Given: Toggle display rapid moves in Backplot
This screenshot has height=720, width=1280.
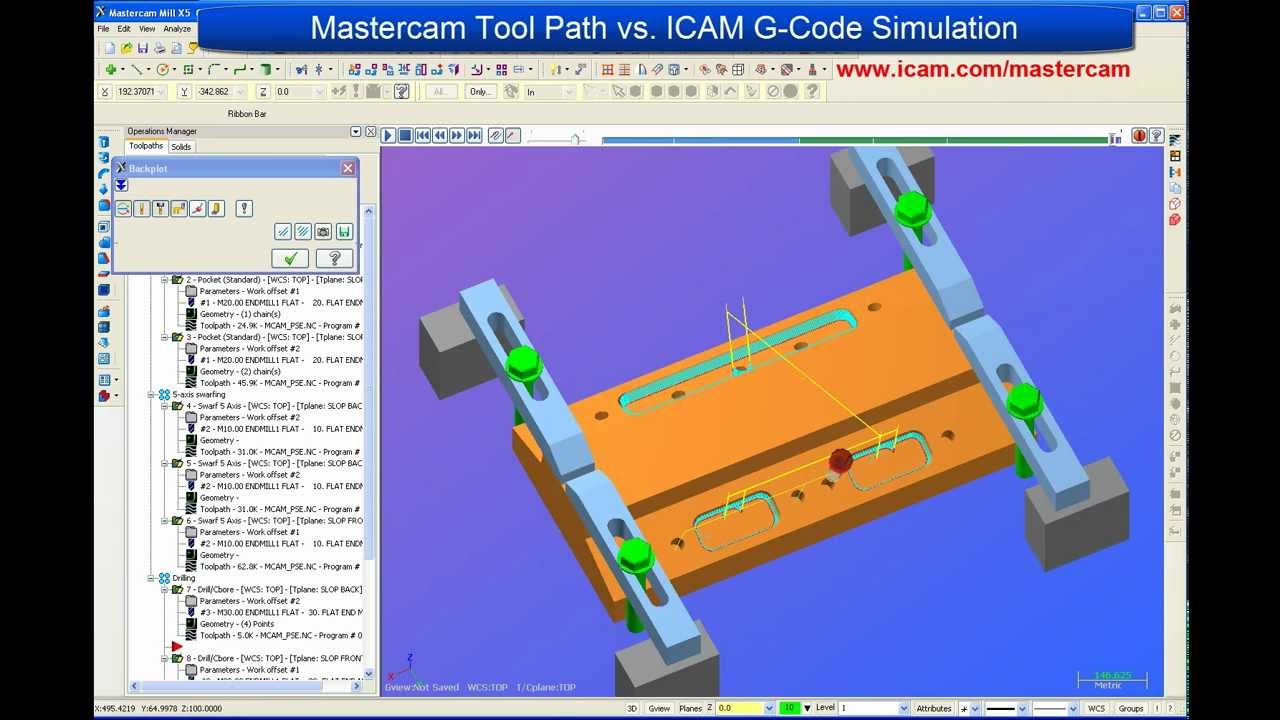Looking at the screenshot, I should [179, 208].
